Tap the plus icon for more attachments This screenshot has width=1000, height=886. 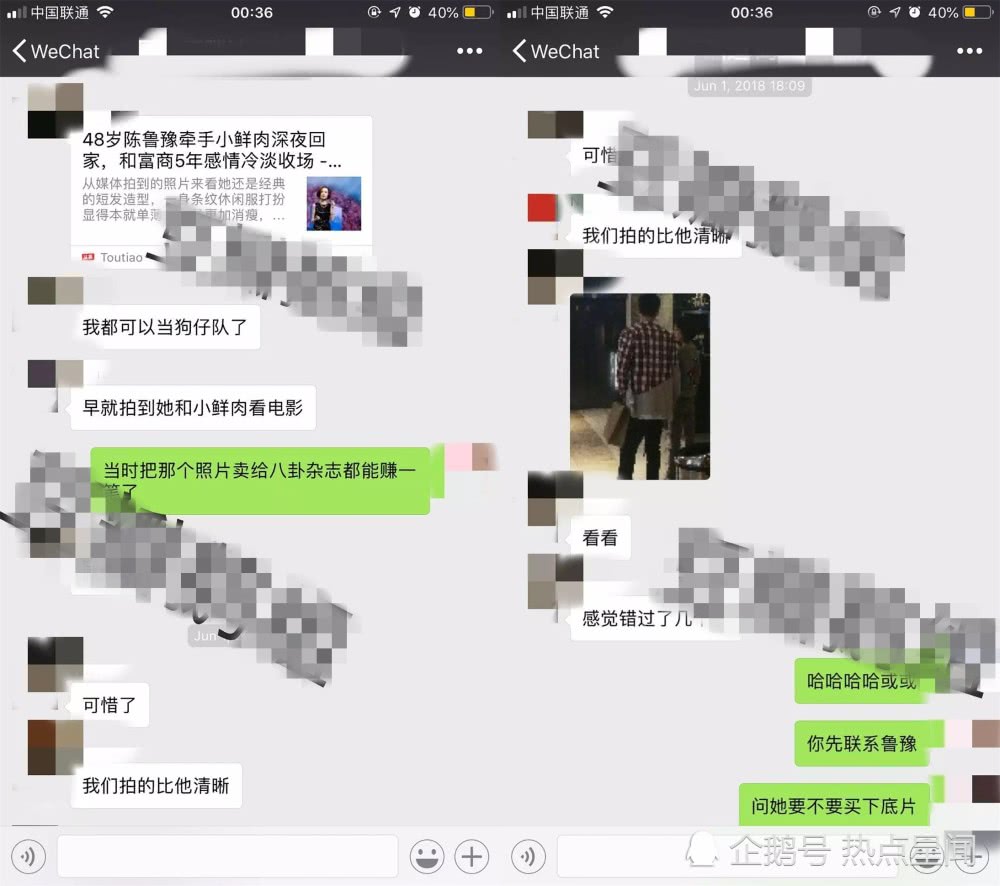tap(471, 856)
